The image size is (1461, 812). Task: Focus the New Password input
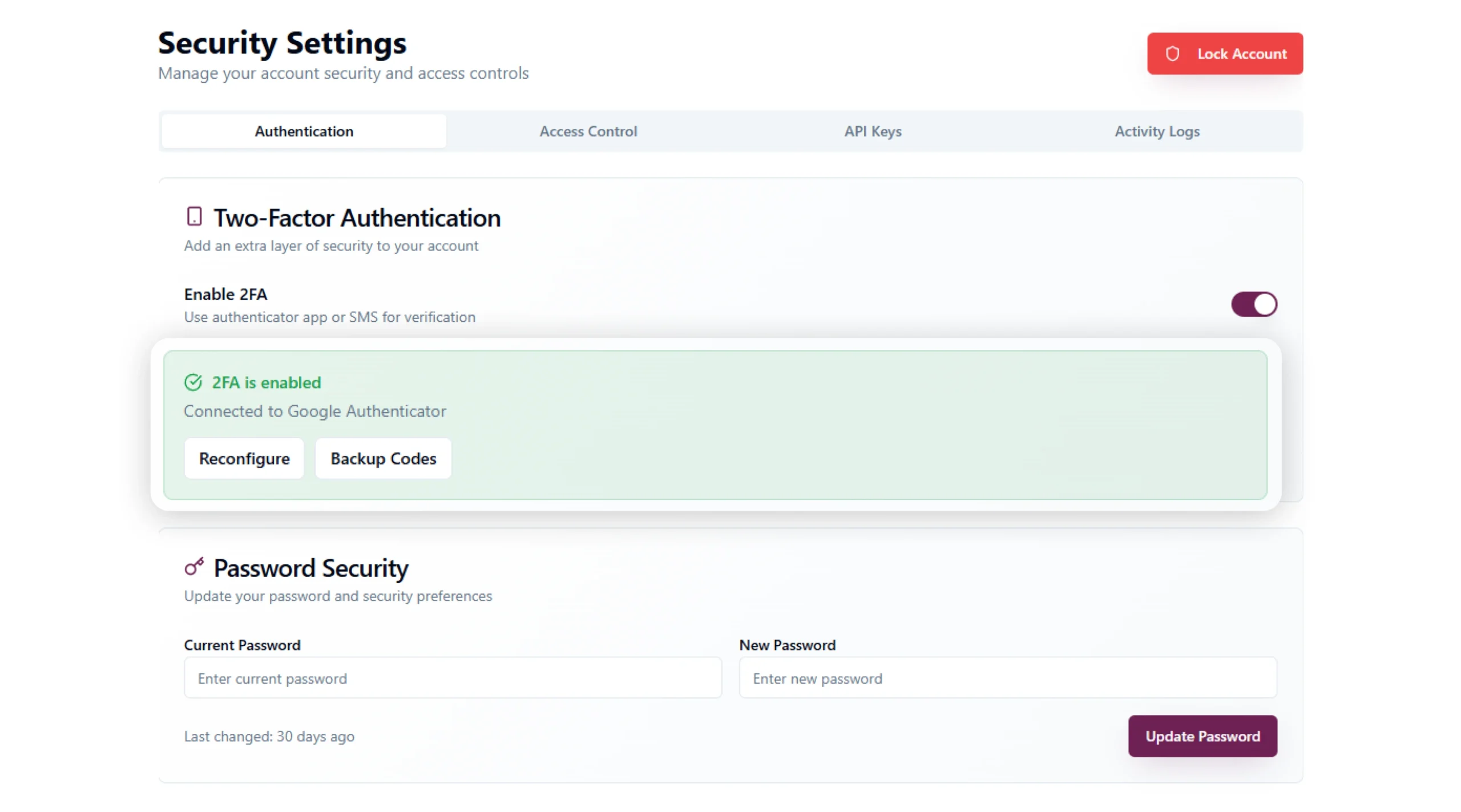pos(1007,678)
